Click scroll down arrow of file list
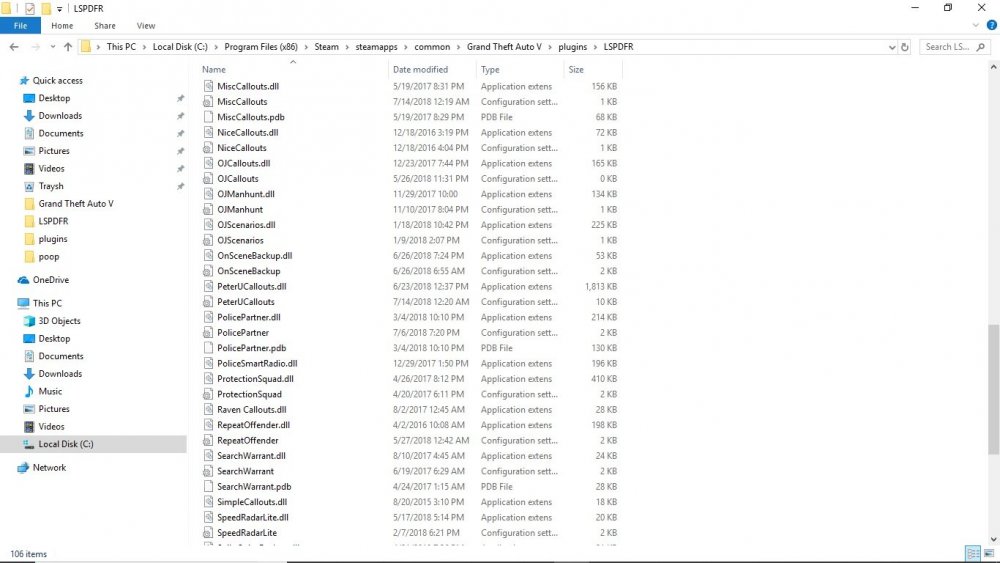1000x563 pixels. click(x=994, y=539)
